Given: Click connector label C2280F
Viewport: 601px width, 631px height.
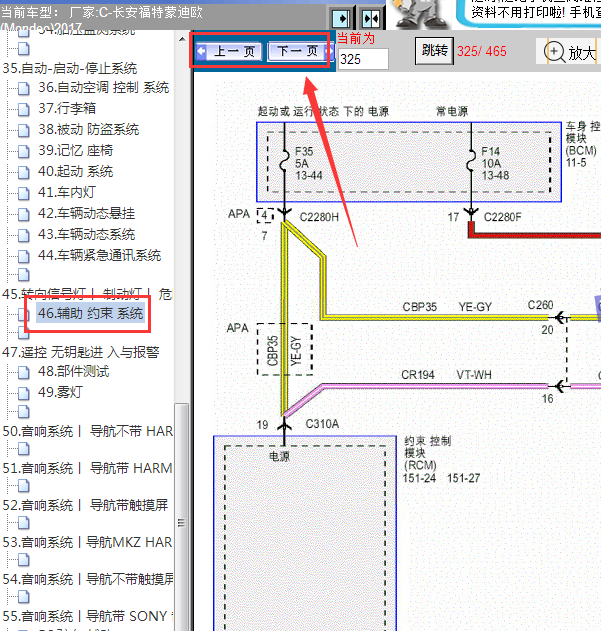Looking at the screenshot, I should pos(502,217).
